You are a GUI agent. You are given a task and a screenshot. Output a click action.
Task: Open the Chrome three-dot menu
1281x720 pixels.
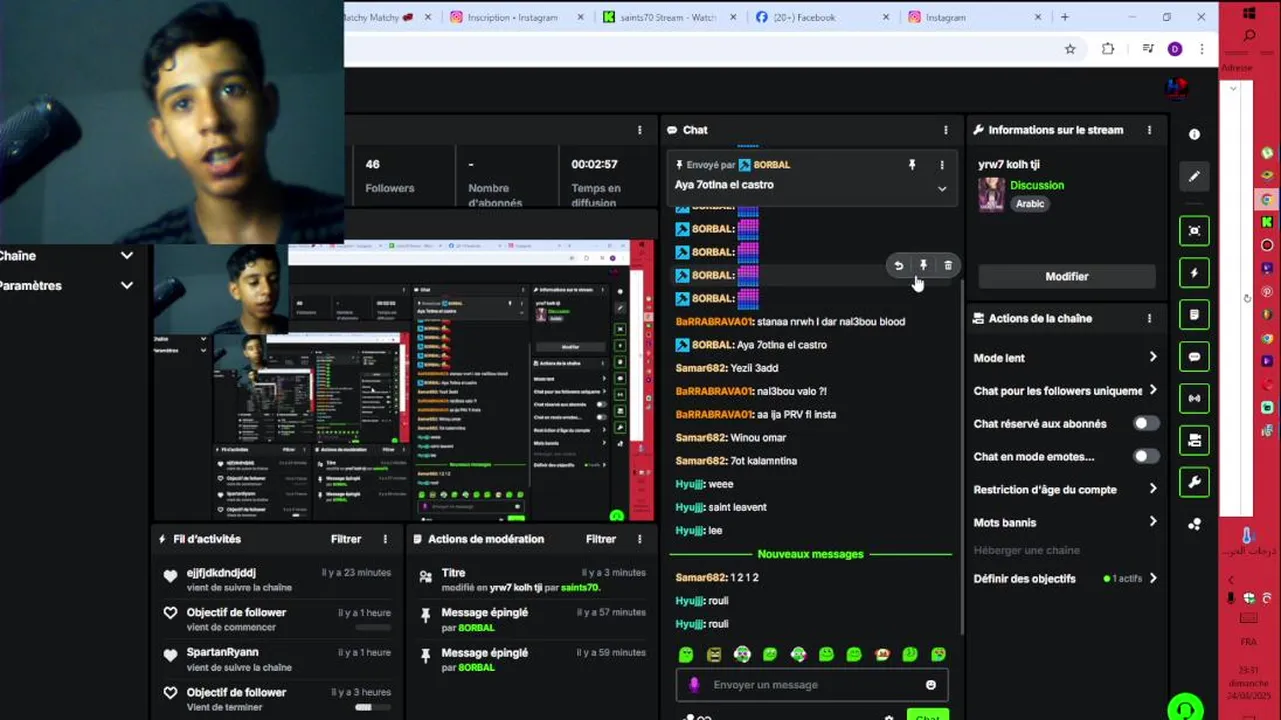click(x=1201, y=49)
